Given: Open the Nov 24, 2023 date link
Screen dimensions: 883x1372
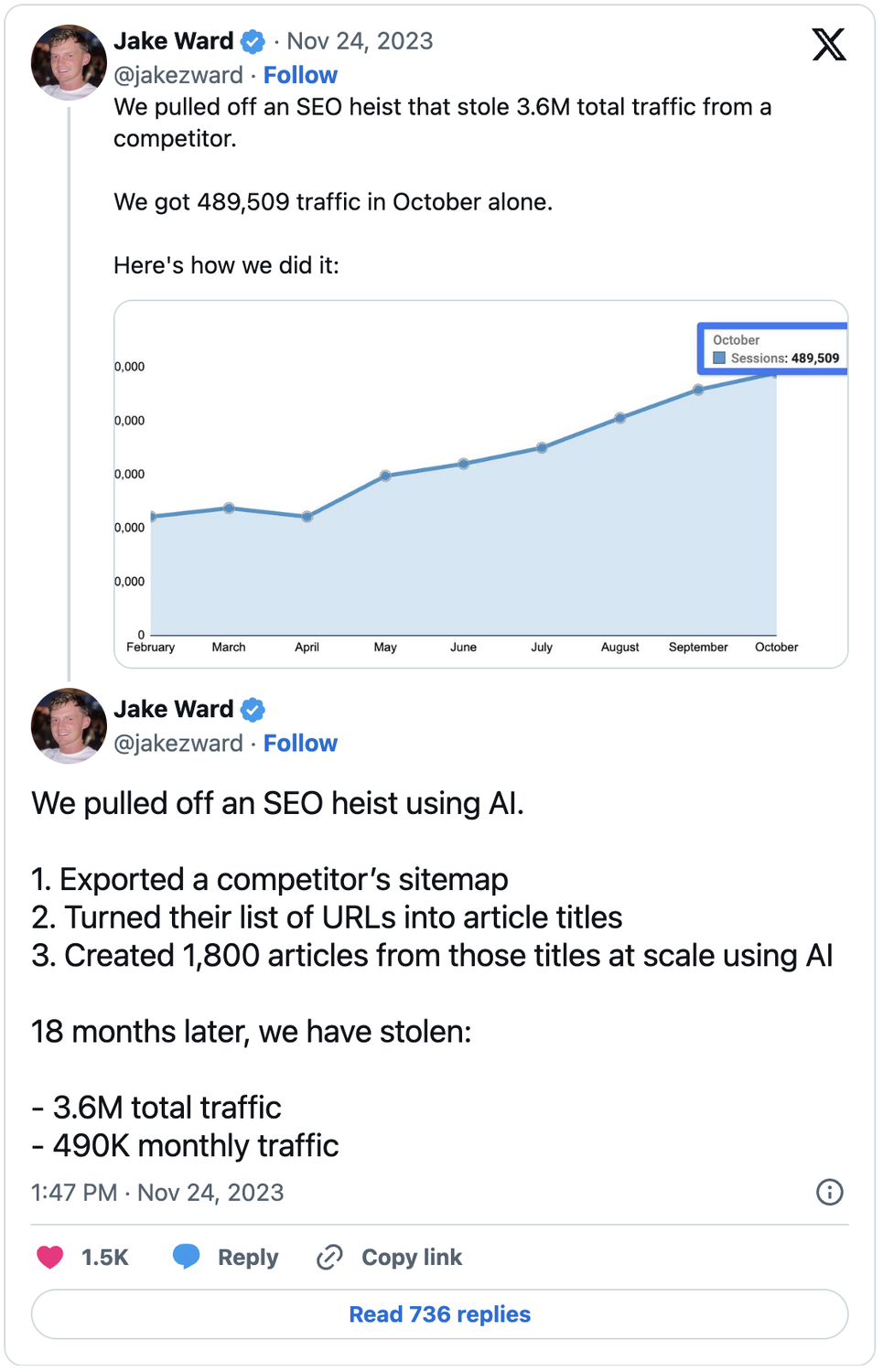Looking at the screenshot, I should (360, 41).
